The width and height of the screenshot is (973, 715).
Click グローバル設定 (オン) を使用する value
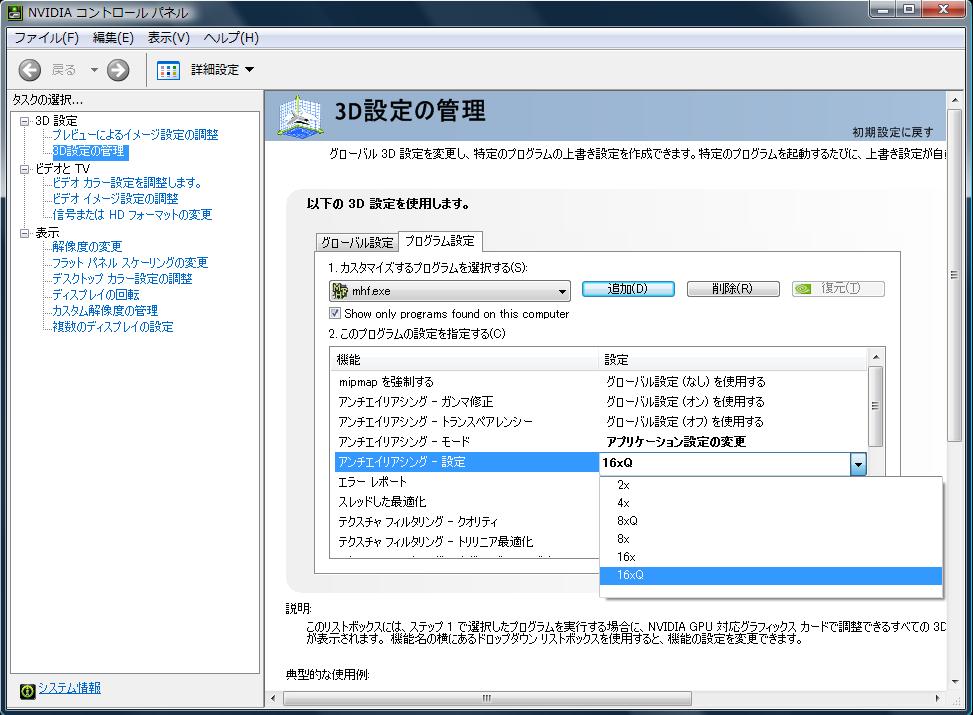(x=686, y=402)
